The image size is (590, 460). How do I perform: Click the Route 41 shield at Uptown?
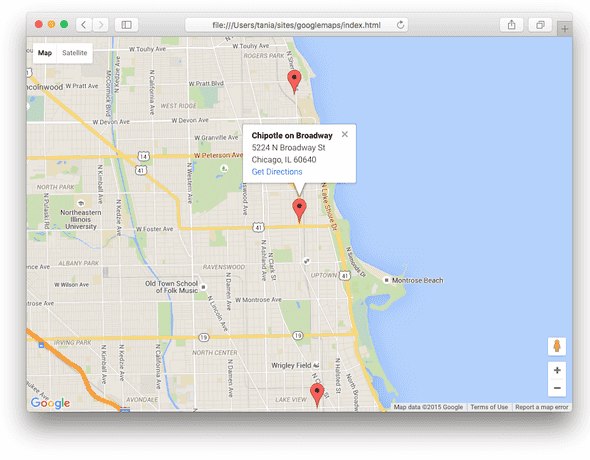point(344,276)
